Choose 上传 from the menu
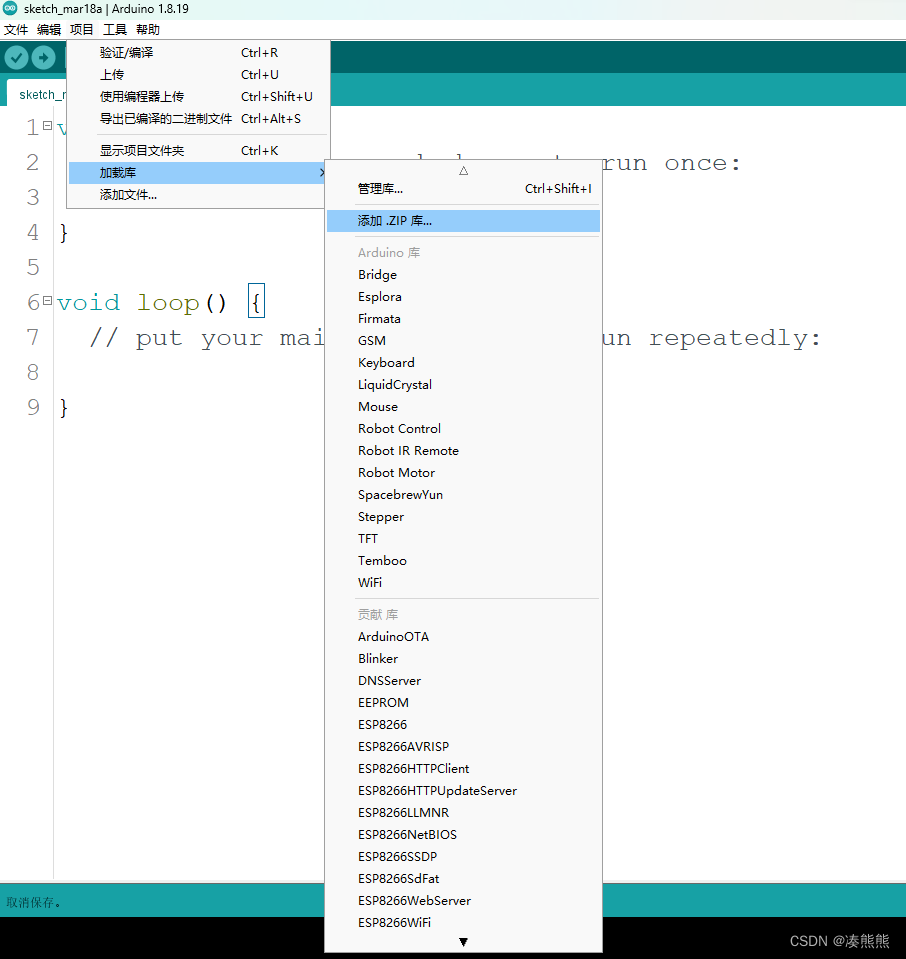 198,75
